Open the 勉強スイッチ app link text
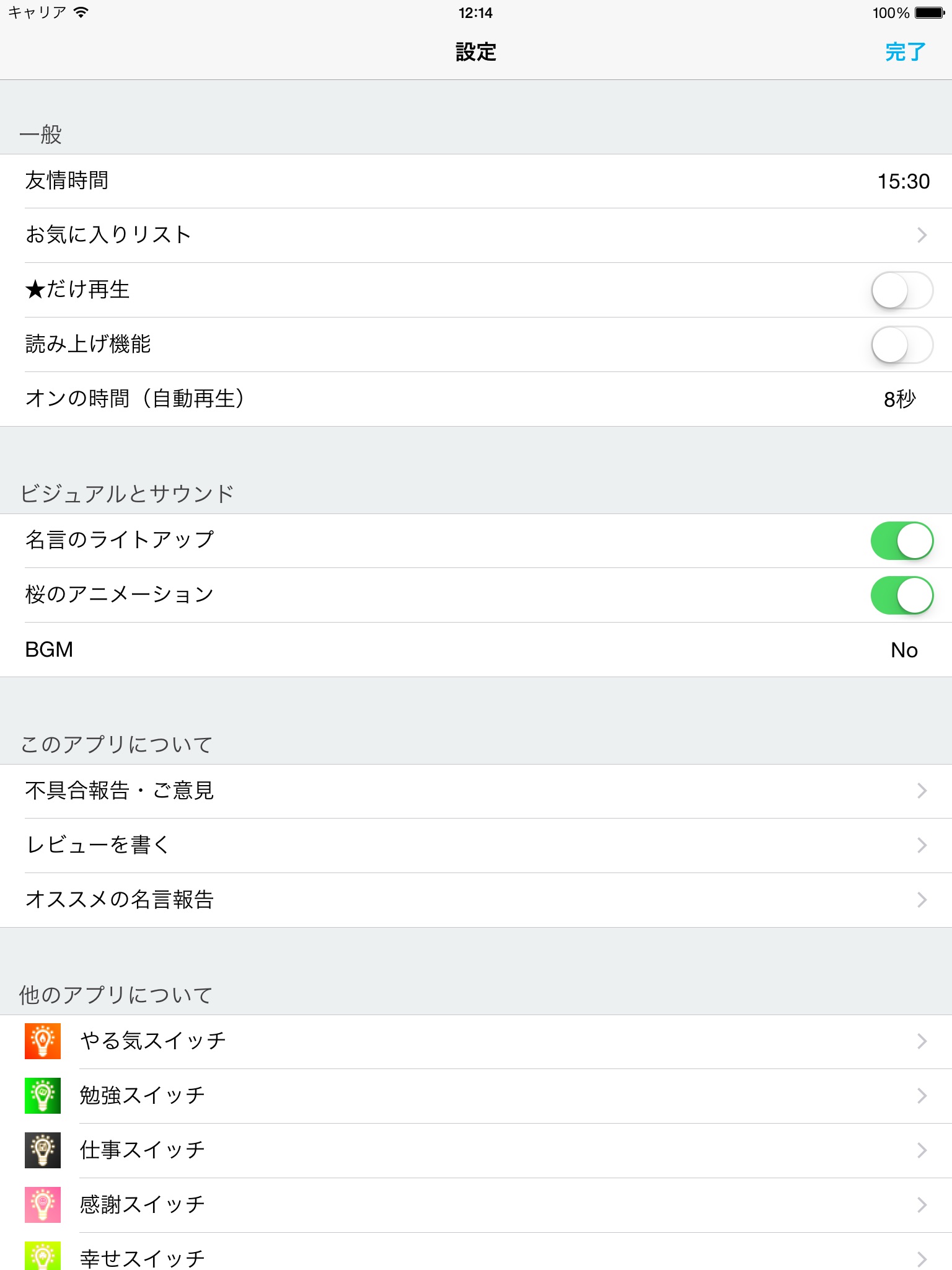952x1270 pixels. click(143, 1096)
